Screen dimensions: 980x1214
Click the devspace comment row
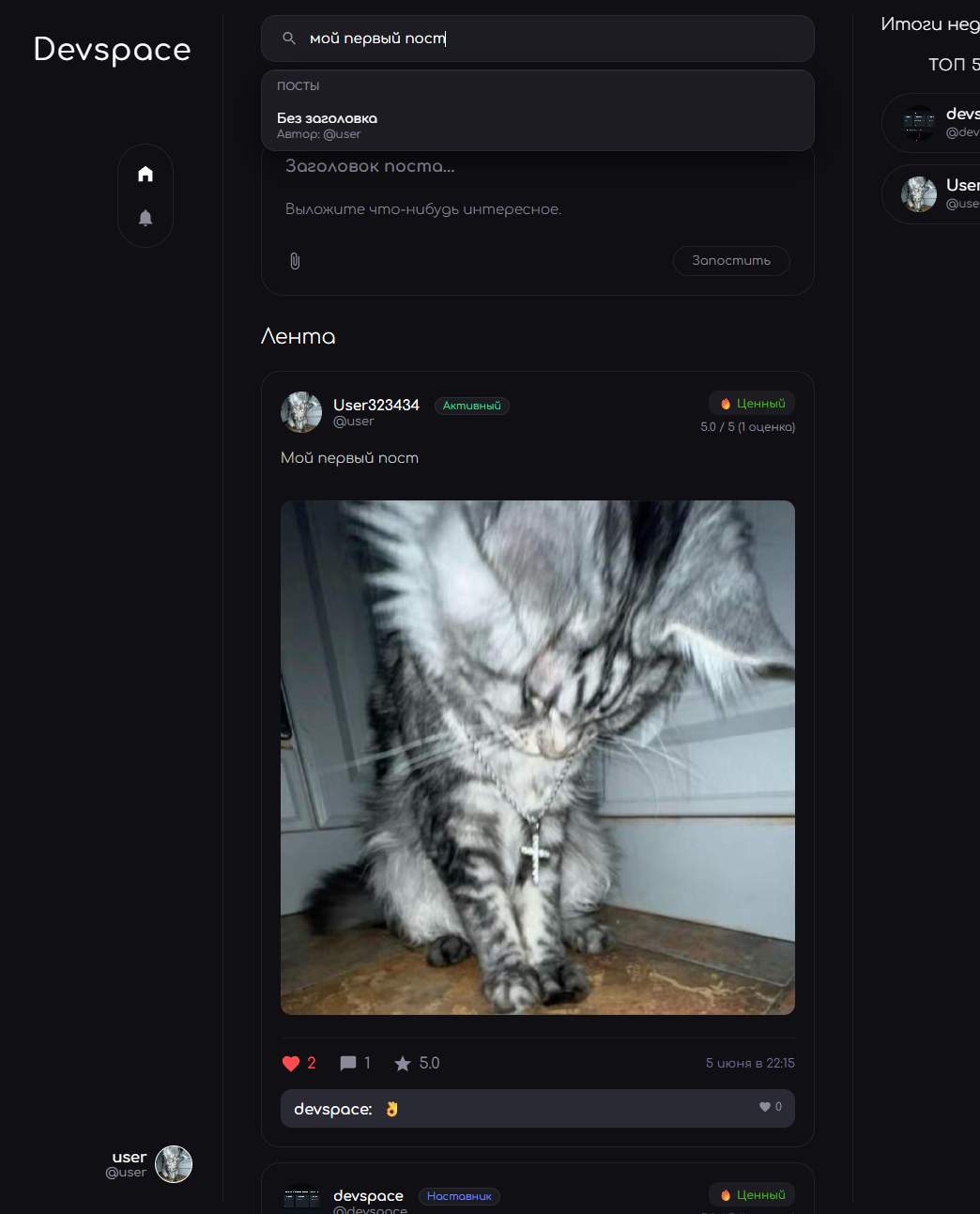pos(538,1109)
